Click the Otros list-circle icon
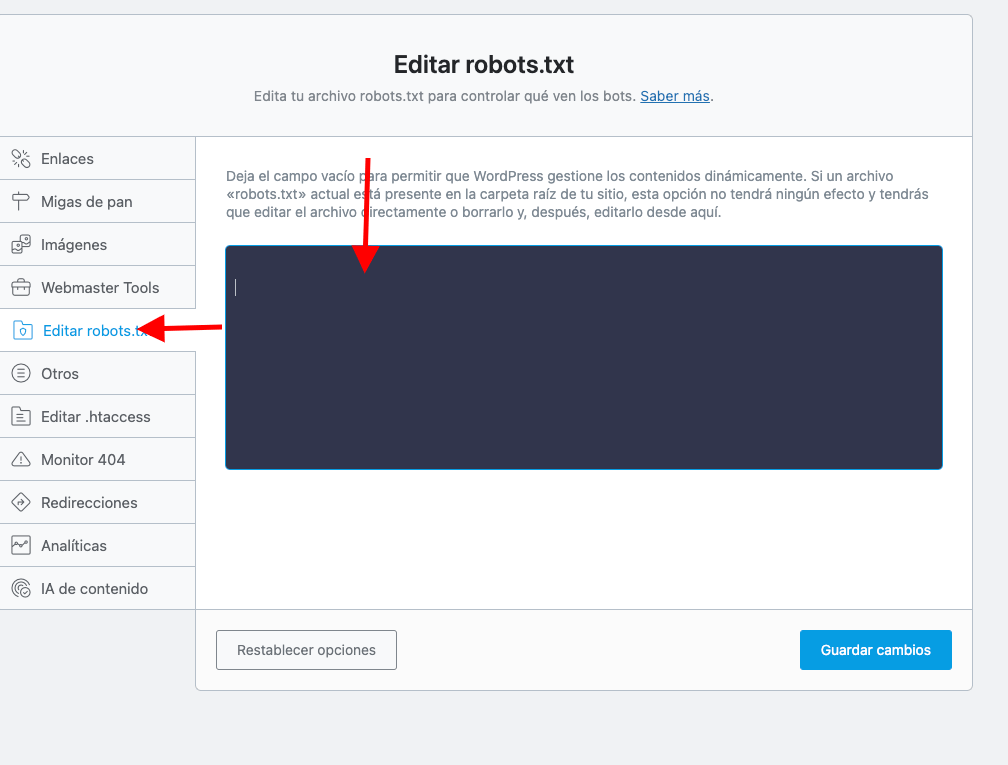 (21, 374)
